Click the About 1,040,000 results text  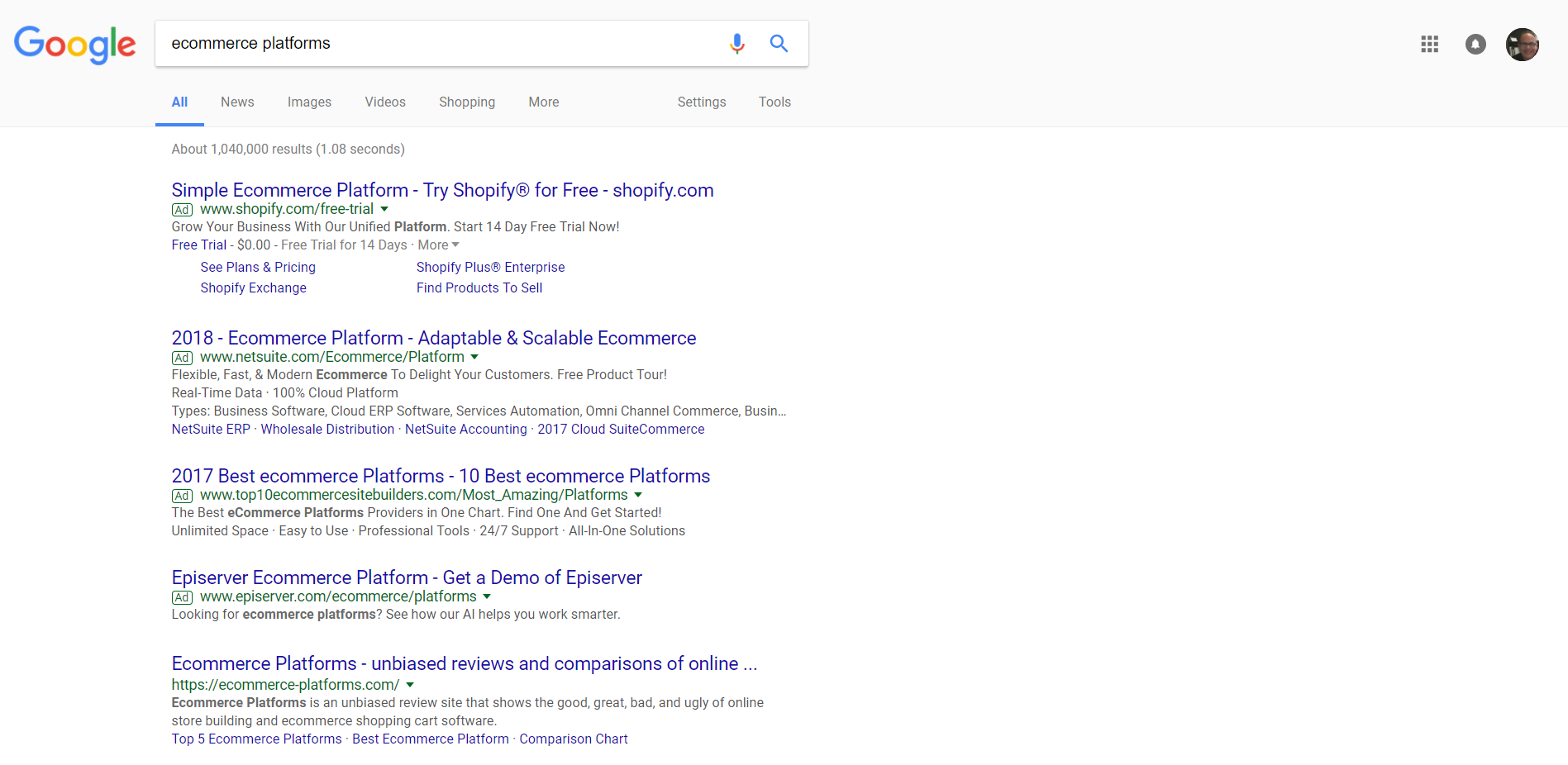288,150
